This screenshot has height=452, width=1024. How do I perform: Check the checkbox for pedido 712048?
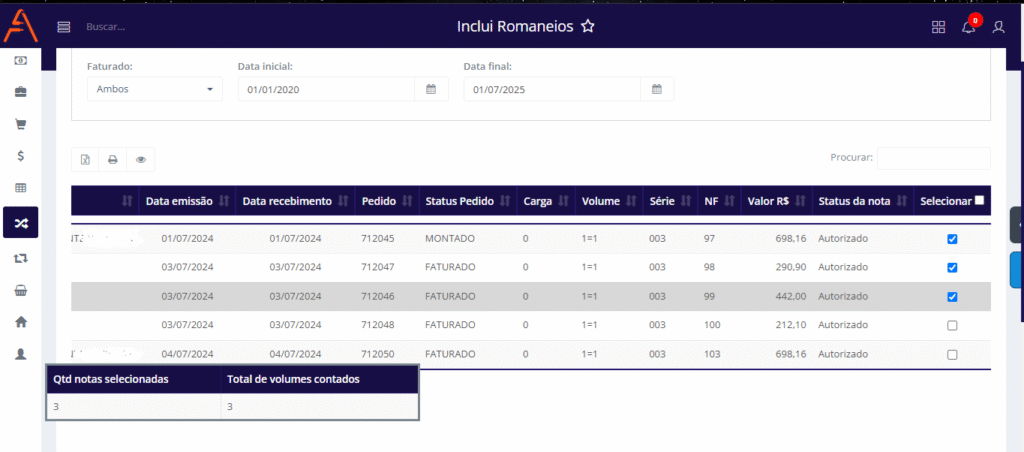point(952,325)
